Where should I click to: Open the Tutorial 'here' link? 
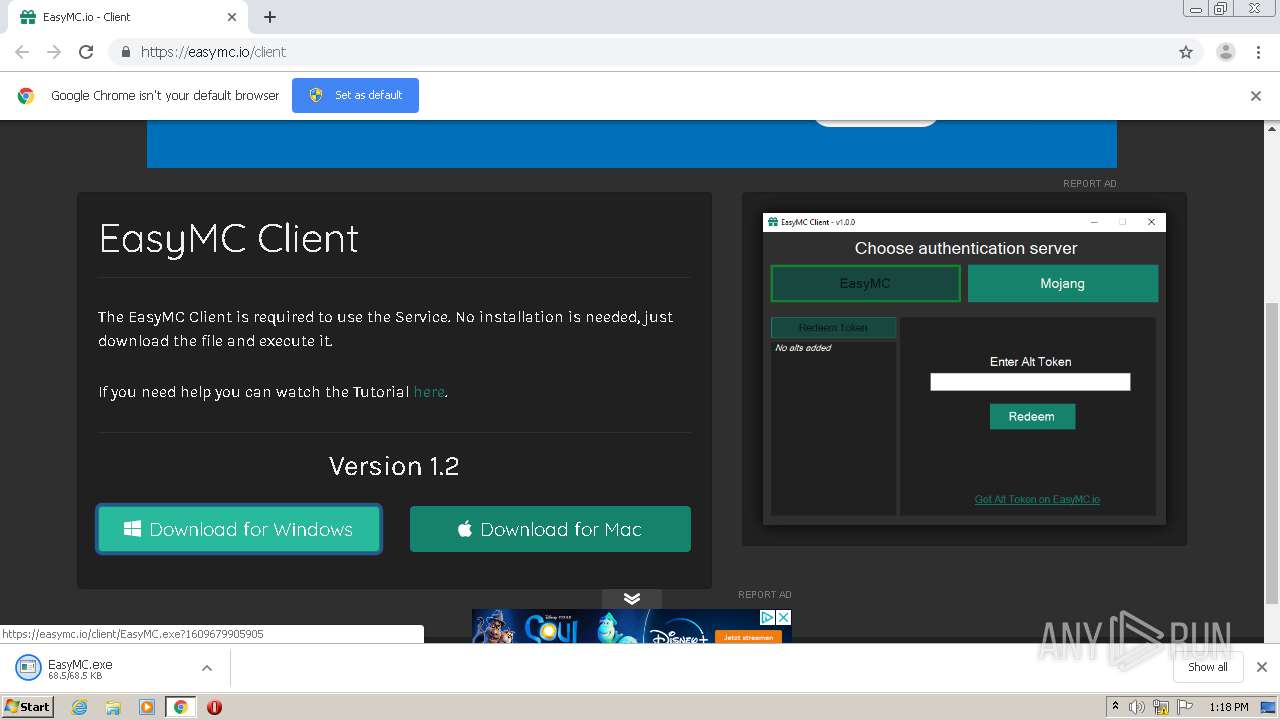(x=429, y=392)
